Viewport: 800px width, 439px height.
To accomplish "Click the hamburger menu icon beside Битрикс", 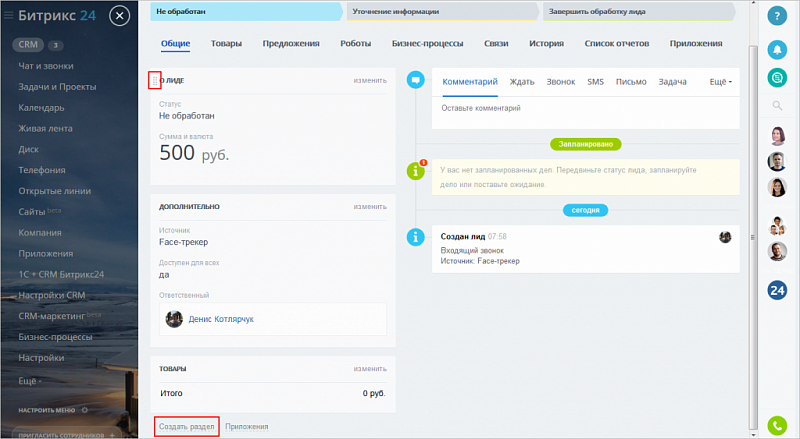I will [x=8, y=16].
